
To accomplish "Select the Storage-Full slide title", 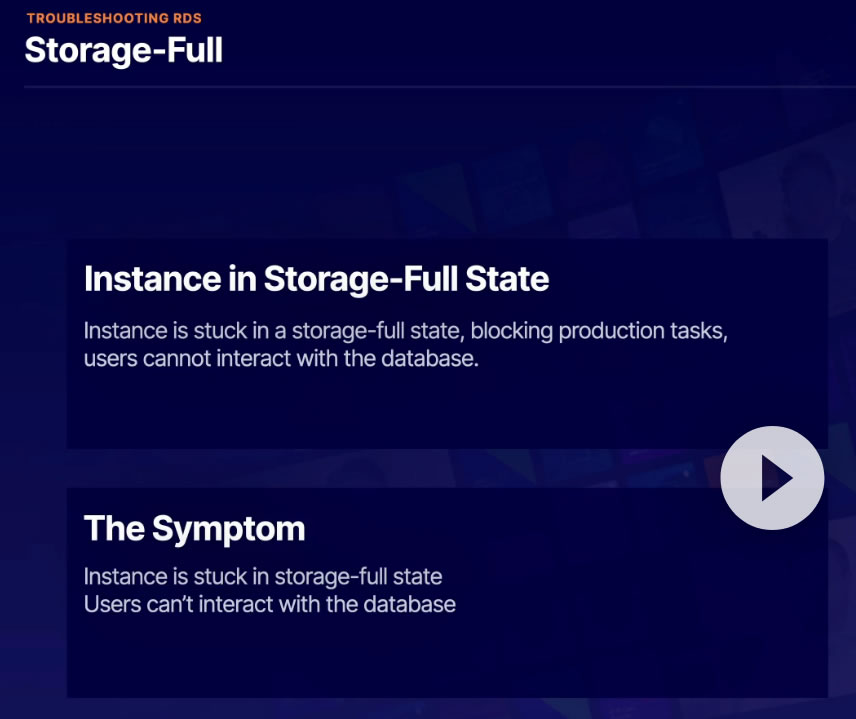I will (x=123, y=50).
